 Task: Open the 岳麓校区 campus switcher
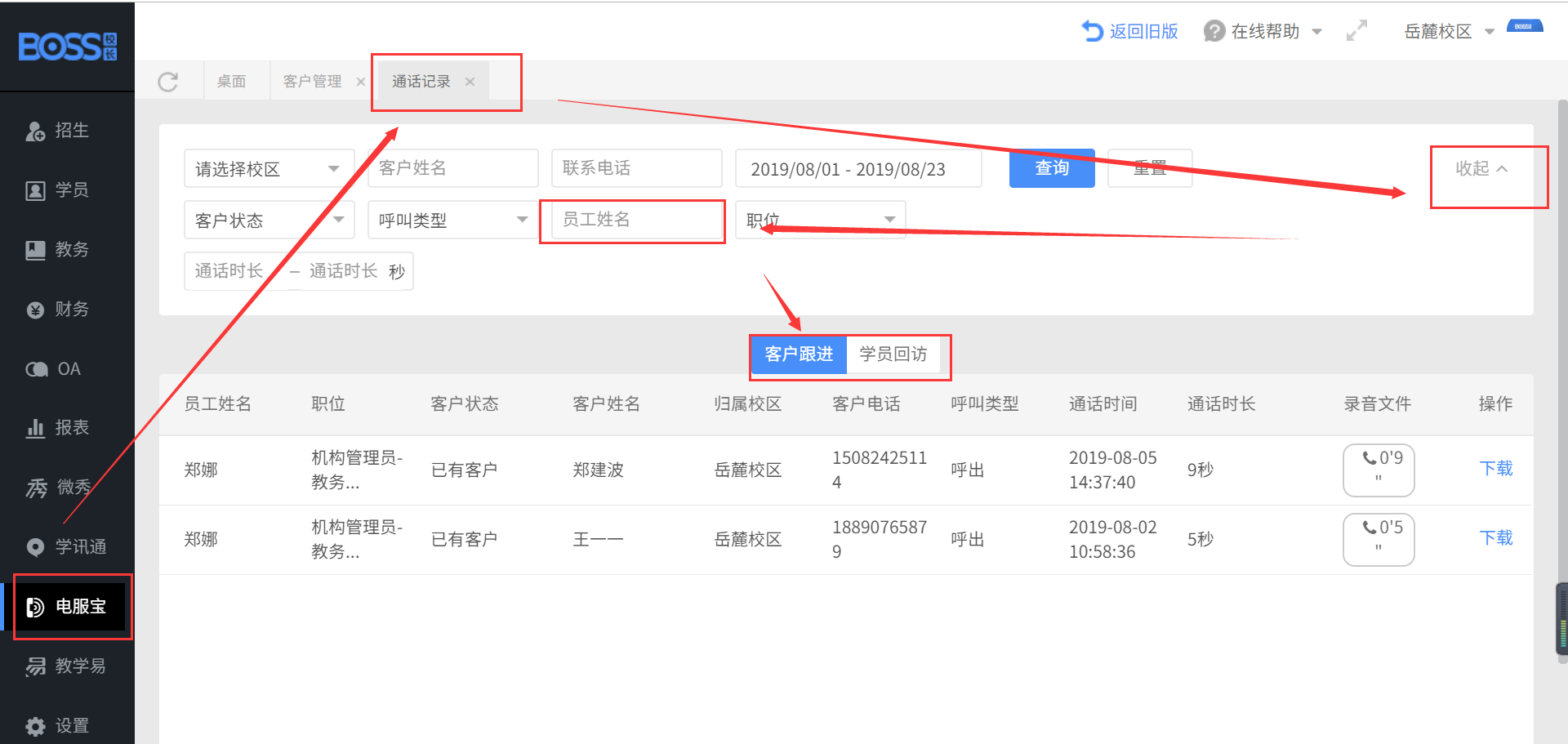point(1449,31)
